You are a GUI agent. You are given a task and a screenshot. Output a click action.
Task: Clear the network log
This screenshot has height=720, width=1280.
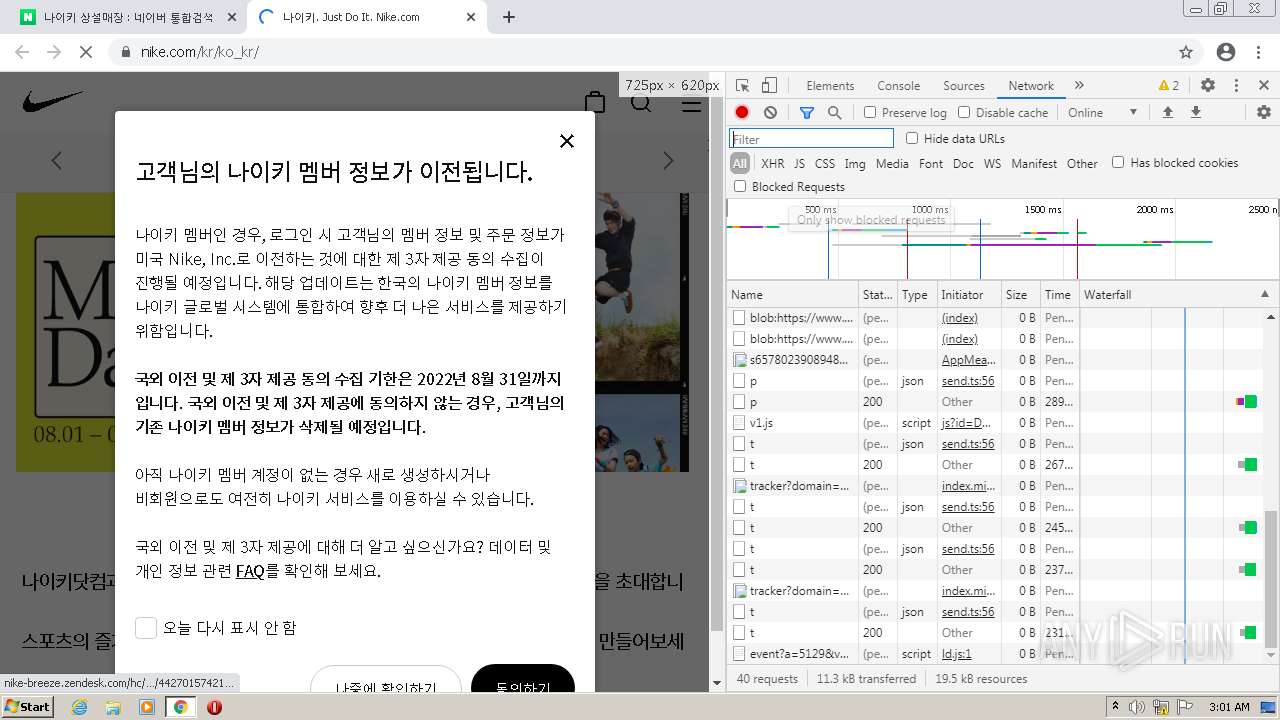(x=770, y=113)
